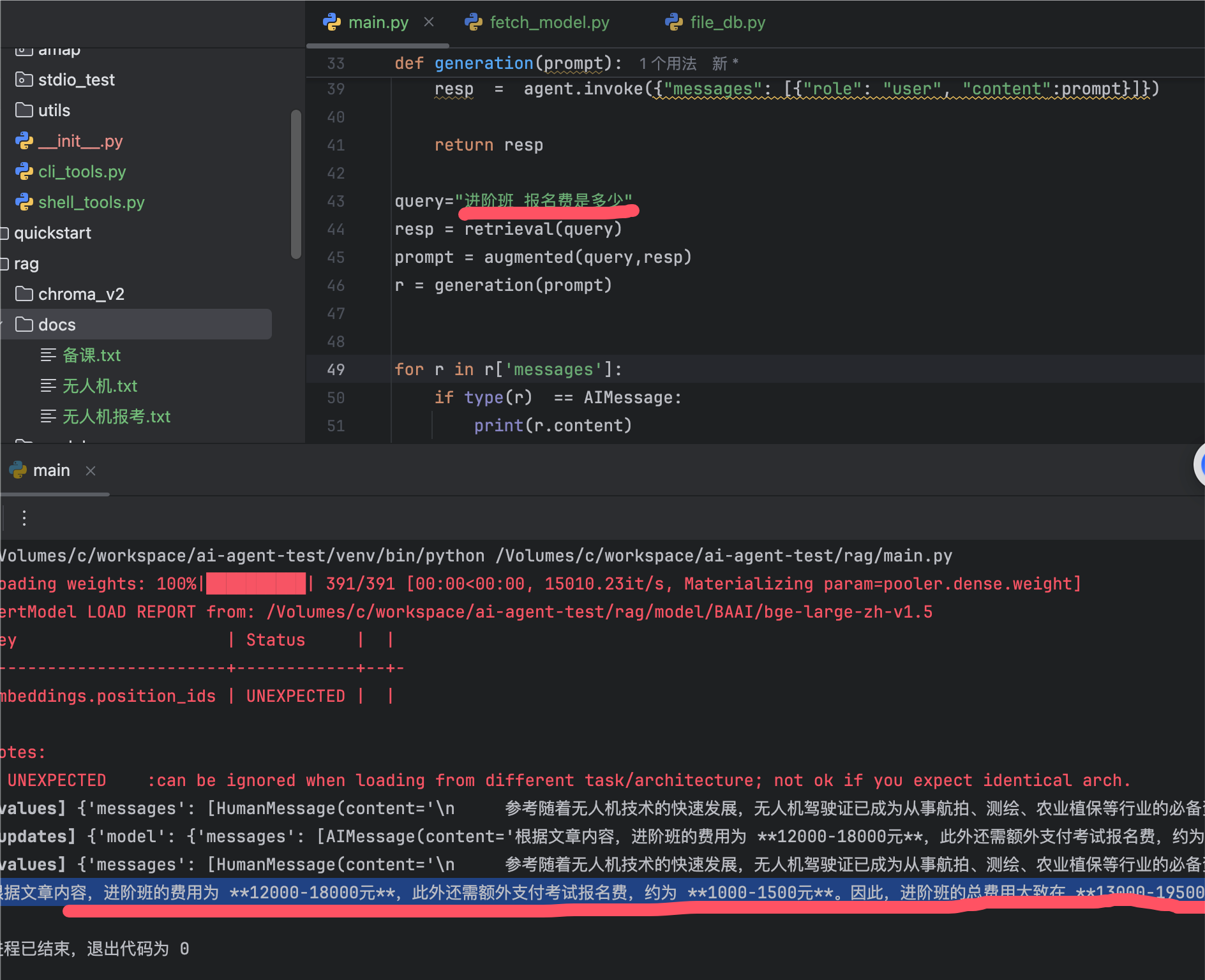Click the Python icon beside cli_tools.py
The image size is (1205, 980).
(24, 172)
